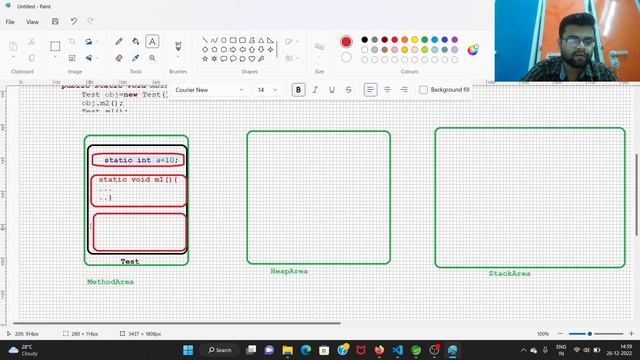Choose the Five-point star shape
This screenshot has width=640, height=360.
pos(205,59)
